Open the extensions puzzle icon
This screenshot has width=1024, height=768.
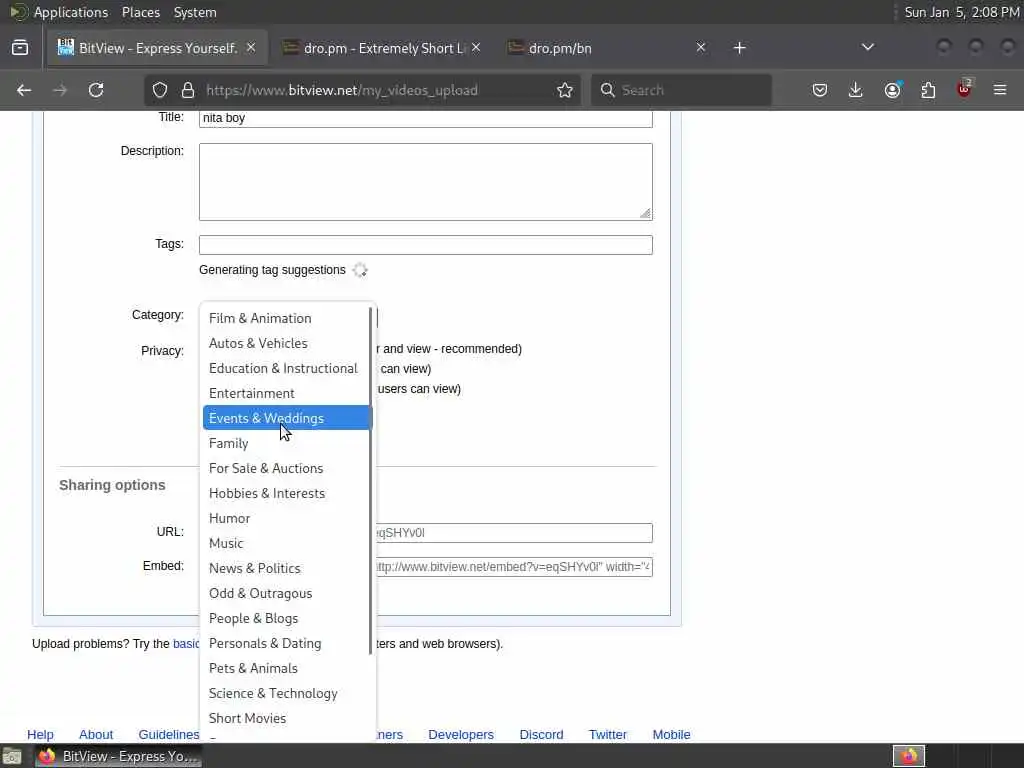coord(928,90)
